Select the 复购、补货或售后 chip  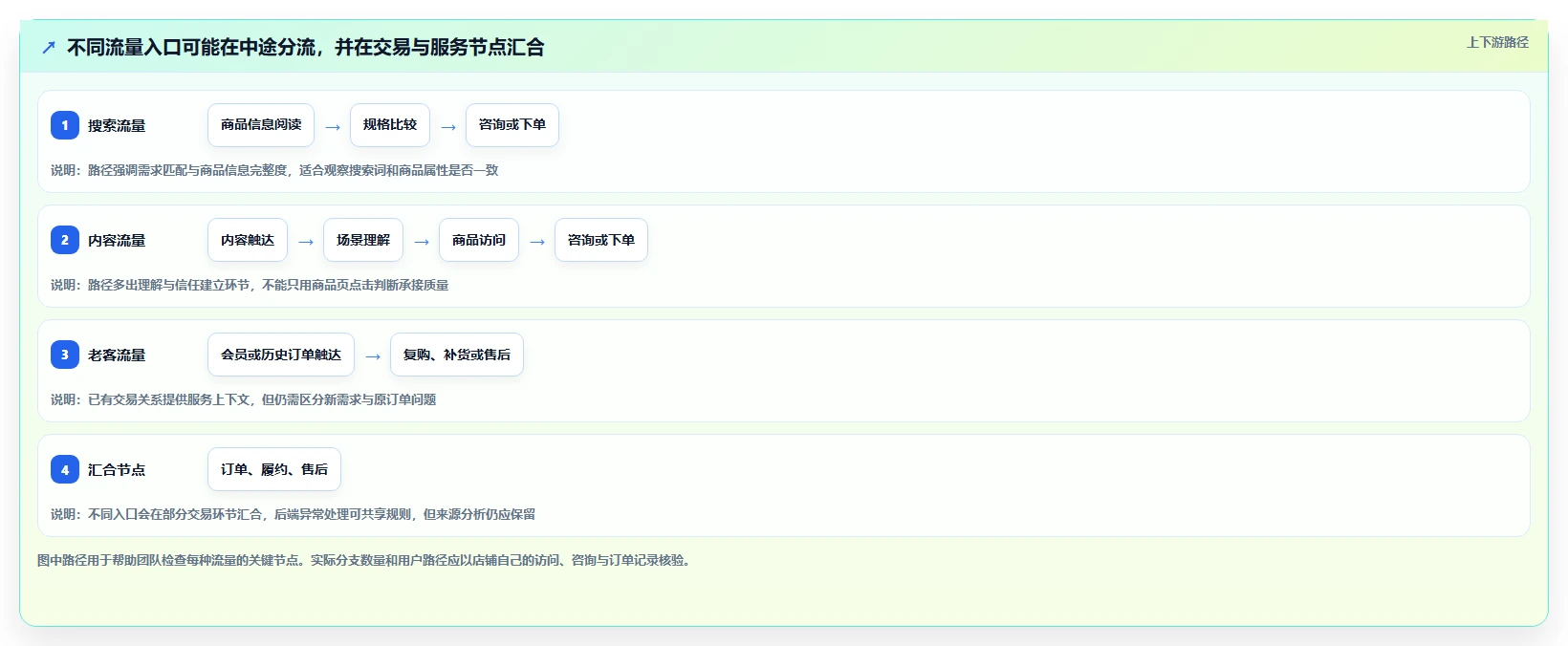[457, 355]
